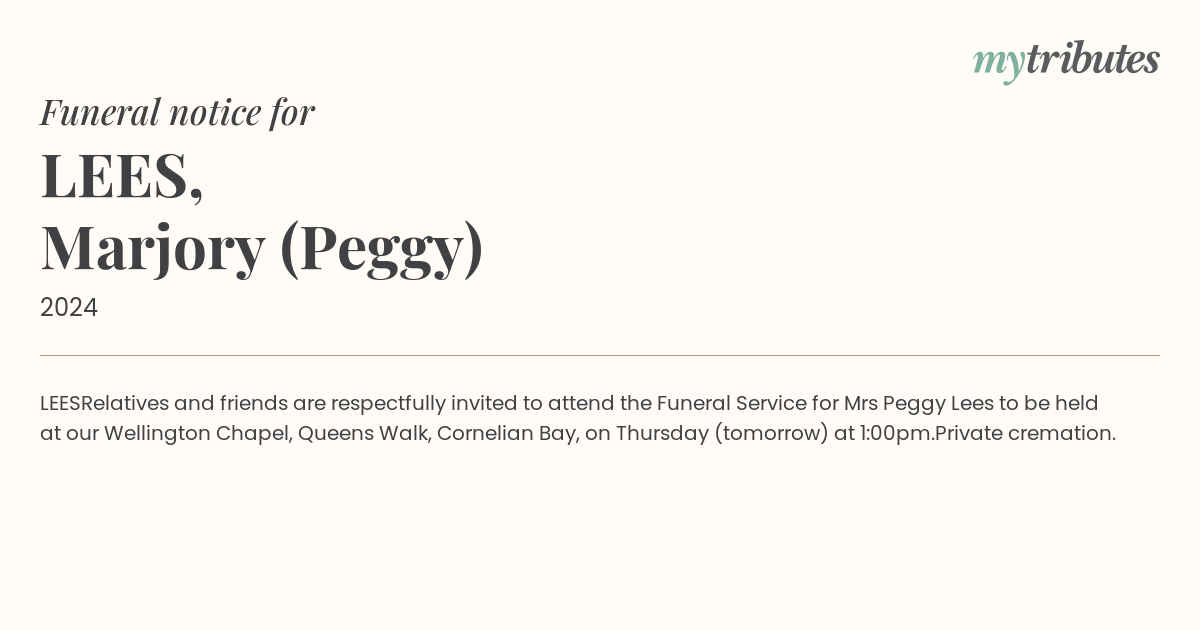Click "Private cremation." ending the notice
This screenshot has height=630, width=1200.
pyautogui.click(x=1025, y=434)
